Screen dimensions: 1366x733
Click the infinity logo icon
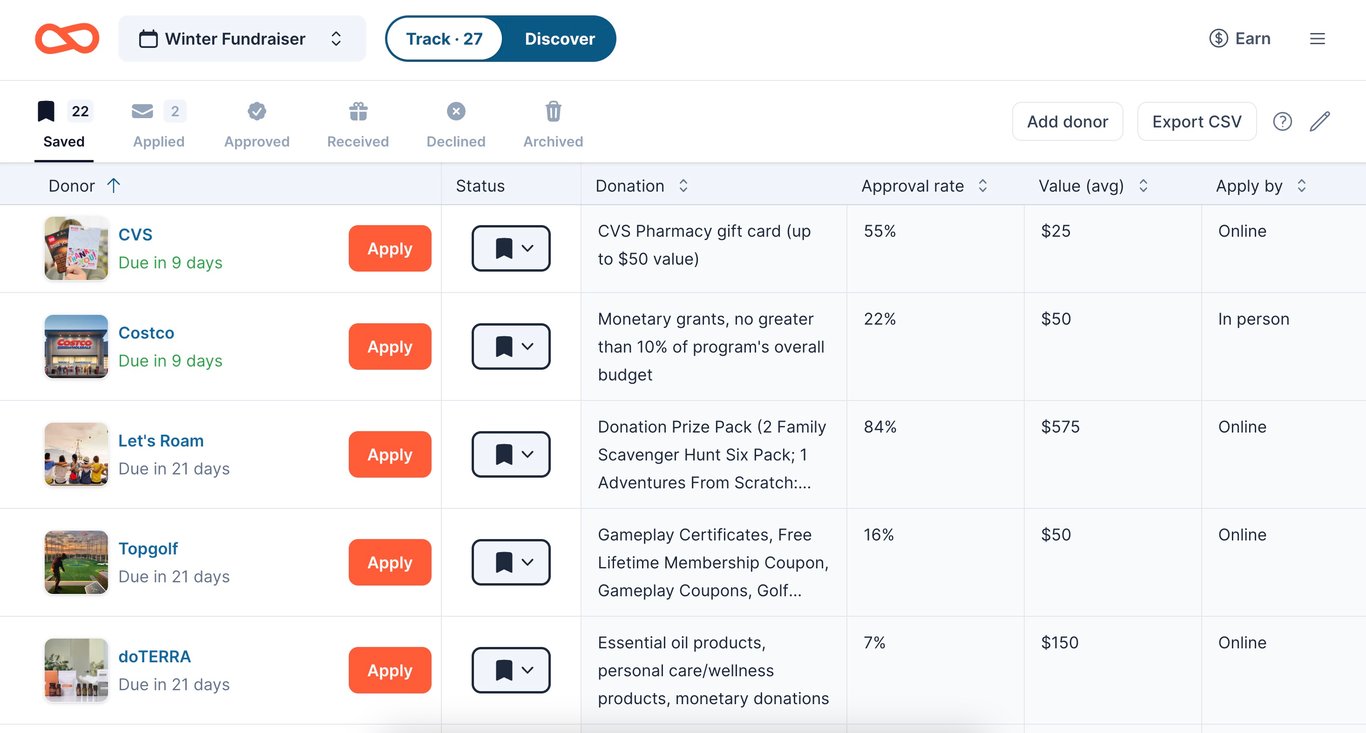(x=67, y=39)
